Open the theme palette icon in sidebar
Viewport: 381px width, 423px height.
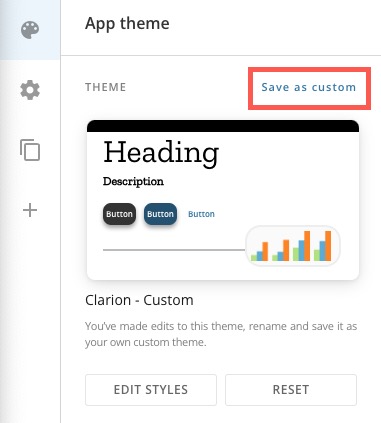tap(30, 30)
